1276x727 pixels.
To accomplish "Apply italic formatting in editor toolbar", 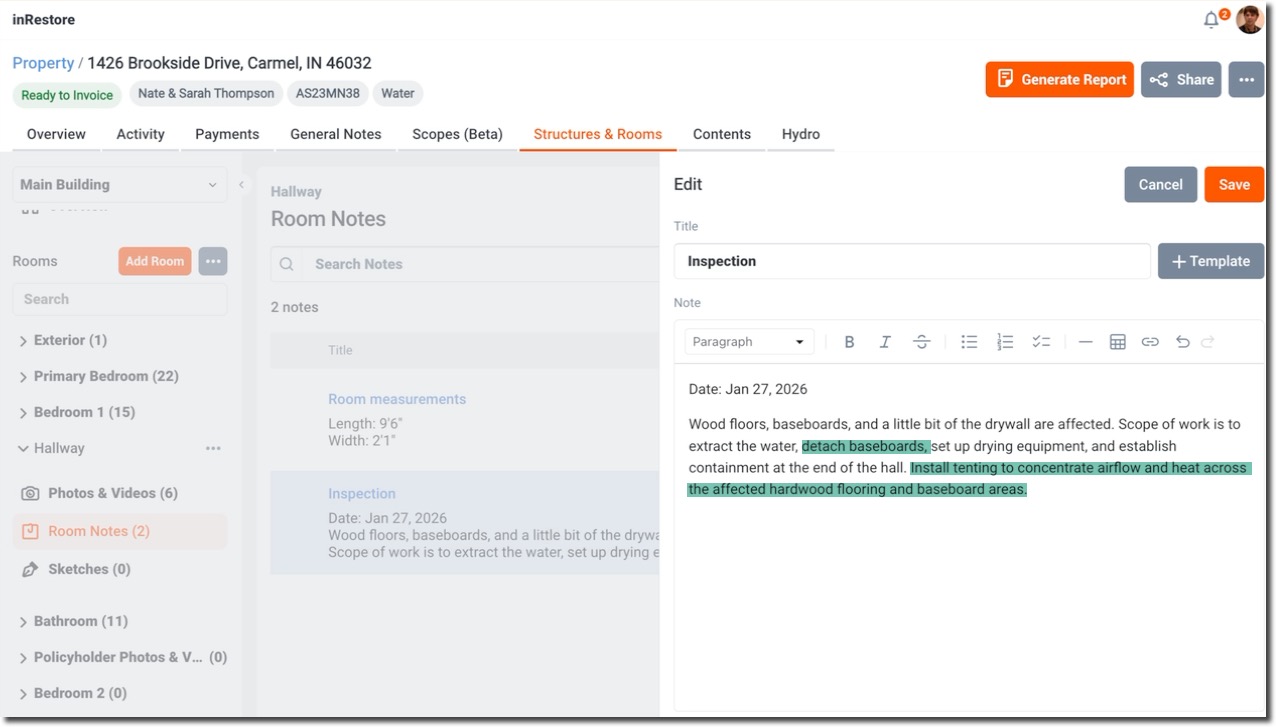I will click(x=885, y=342).
